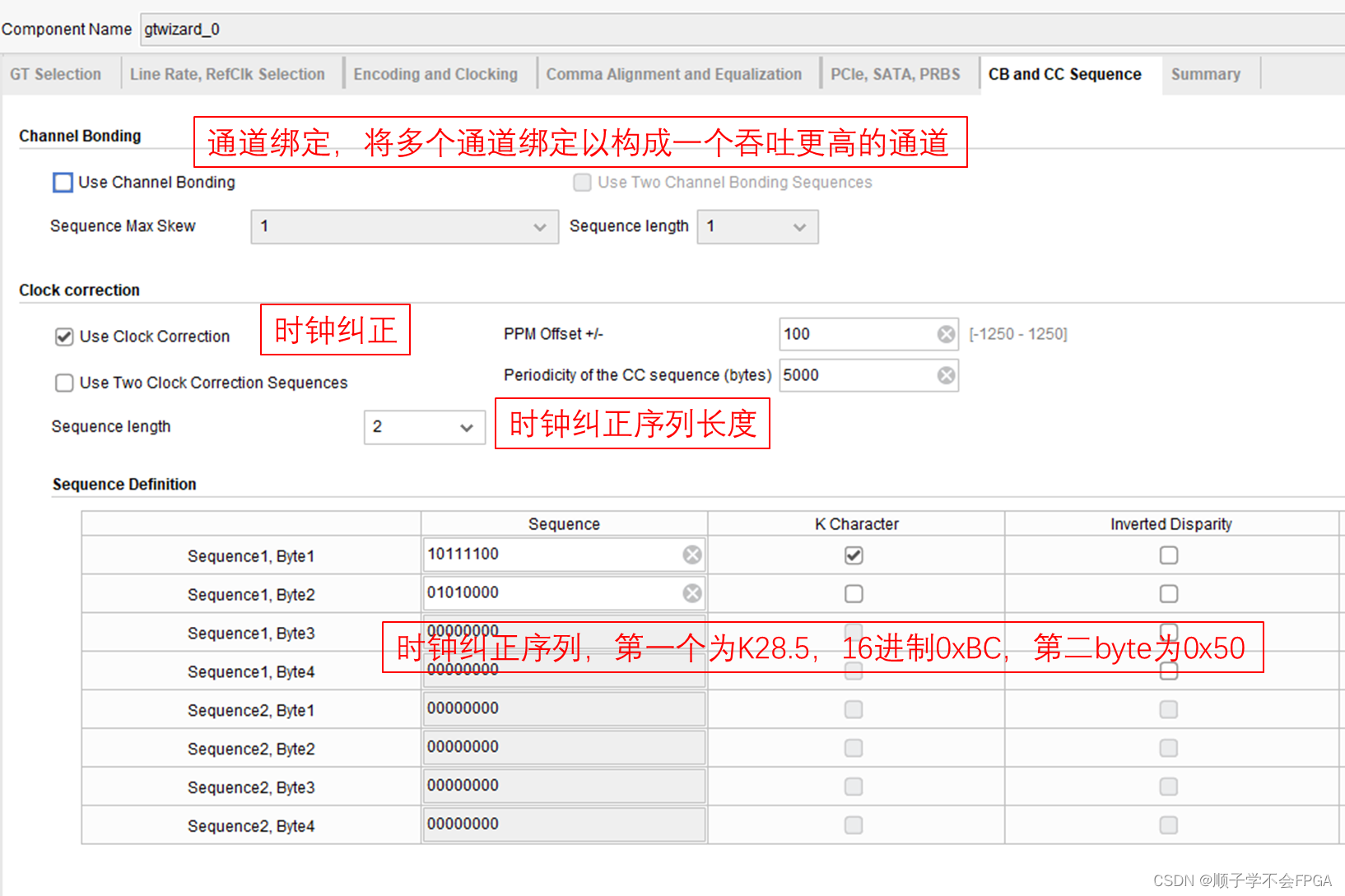Clear the PPM Offset field value

pyautogui.click(x=947, y=334)
